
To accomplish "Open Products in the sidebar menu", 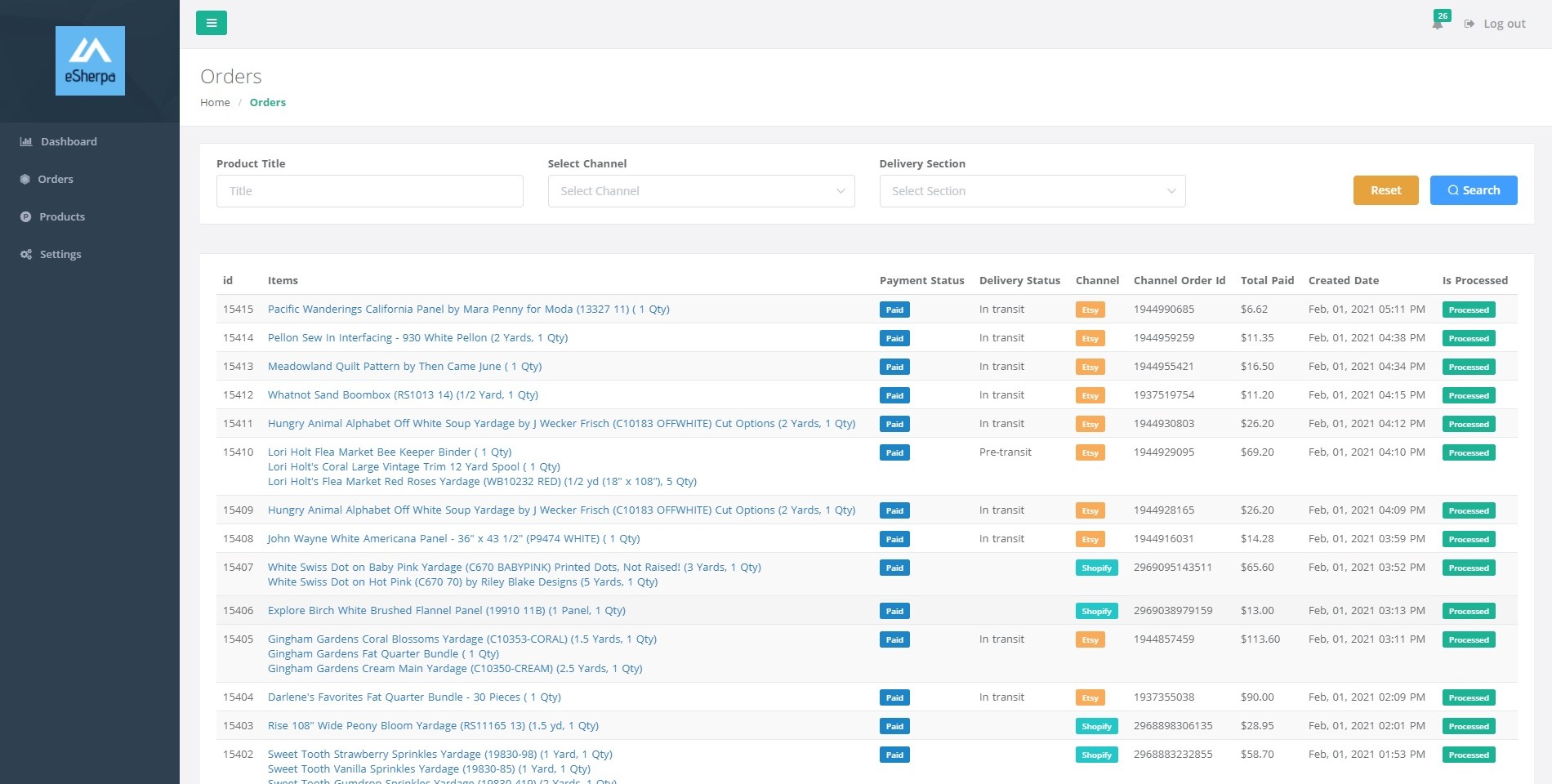I will [x=62, y=216].
